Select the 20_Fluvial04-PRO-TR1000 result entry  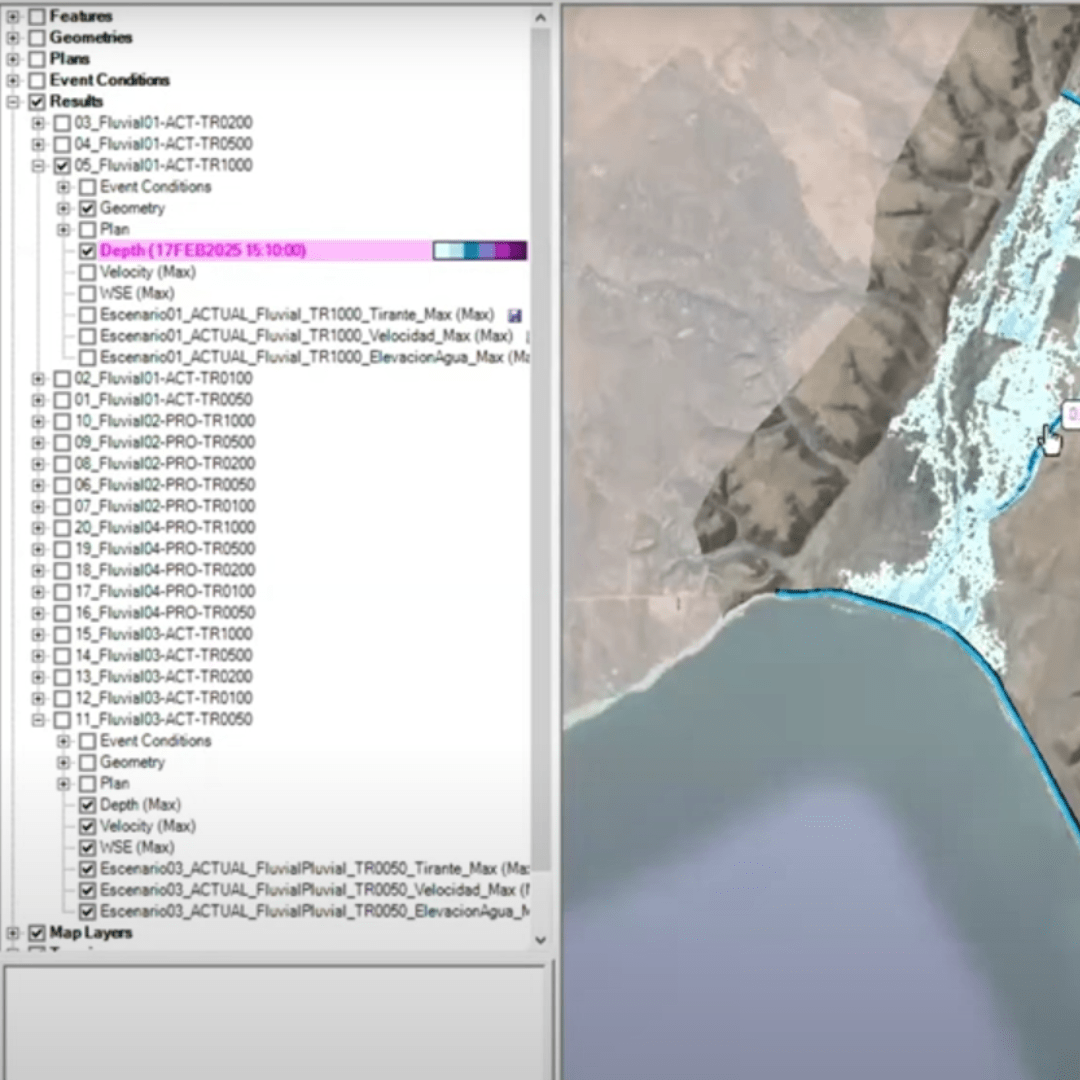click(x=164, y=528)
